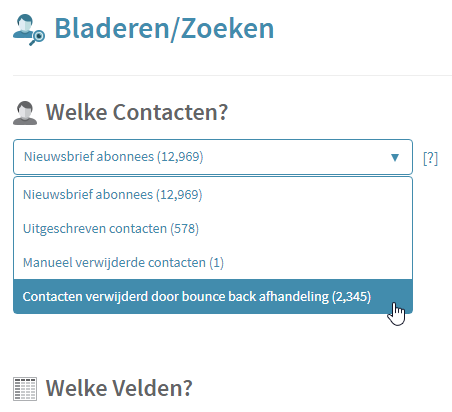Select Uitgeschreven contacten (578) option
This screenshot has width=452, height=412.
coord(213,229)
